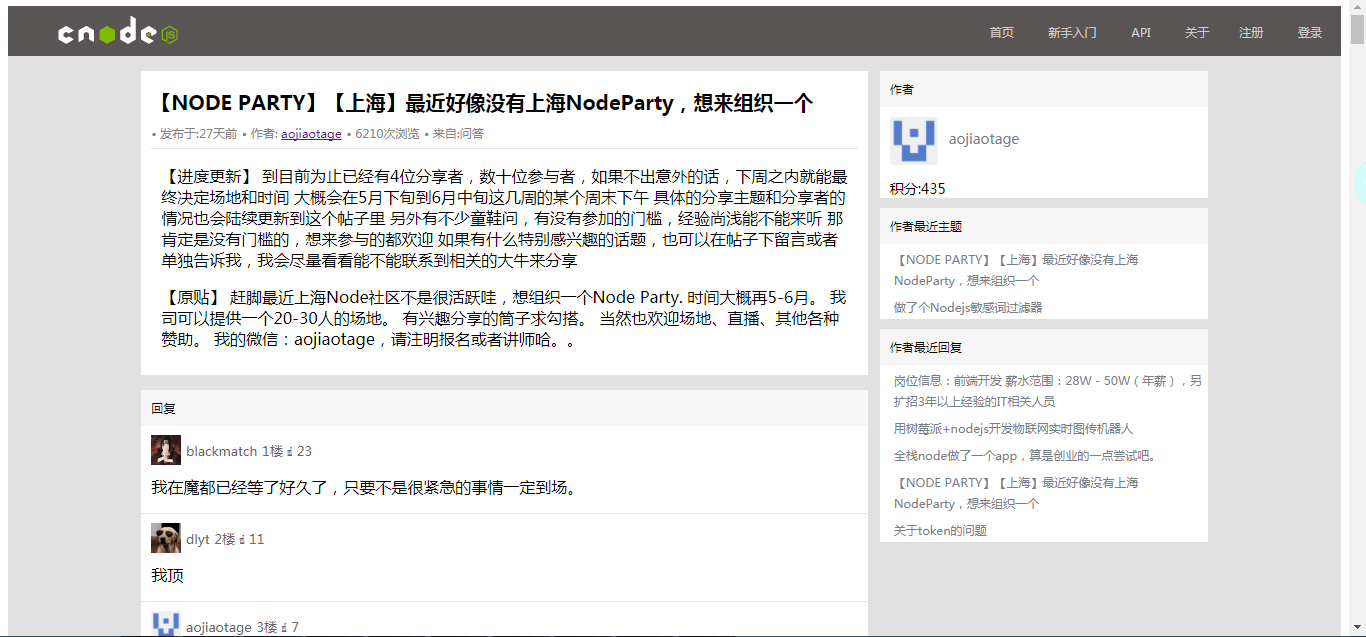The image size is (1366, 637).
Task: Click author link aojiaotage under post title
Action: [311, 133]
